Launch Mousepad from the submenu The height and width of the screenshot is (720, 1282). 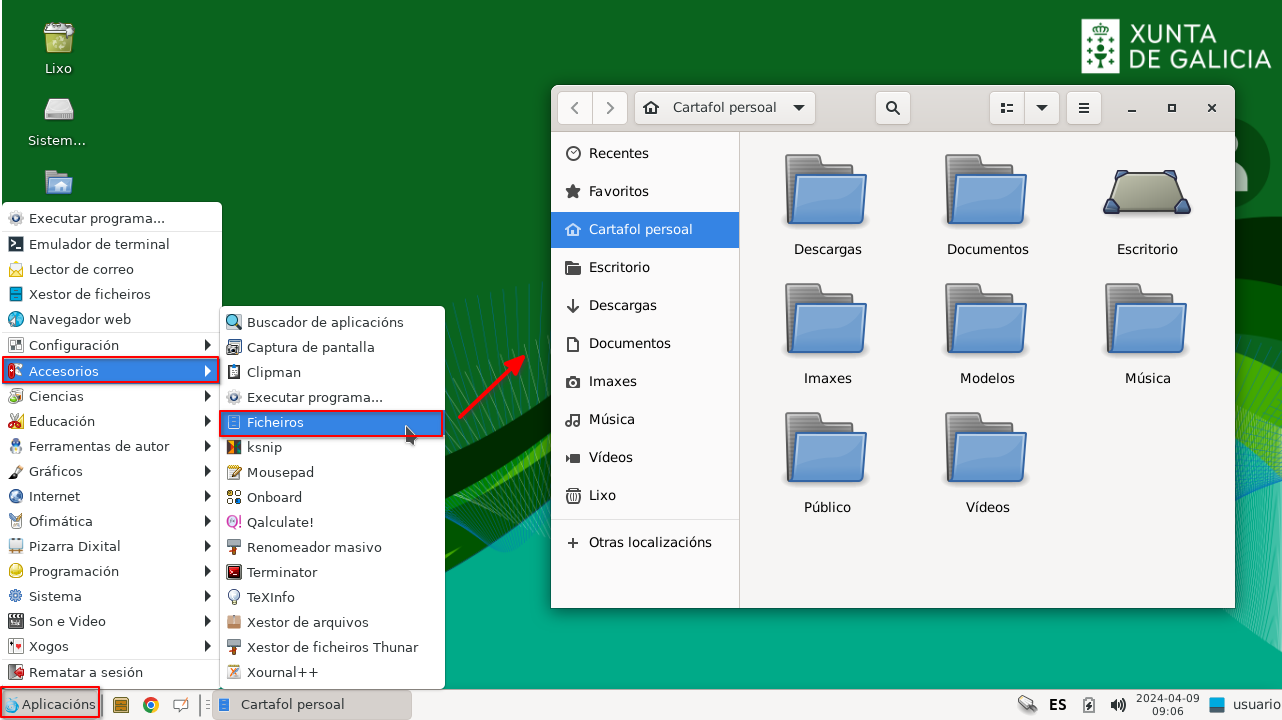[x=280, y=472]
